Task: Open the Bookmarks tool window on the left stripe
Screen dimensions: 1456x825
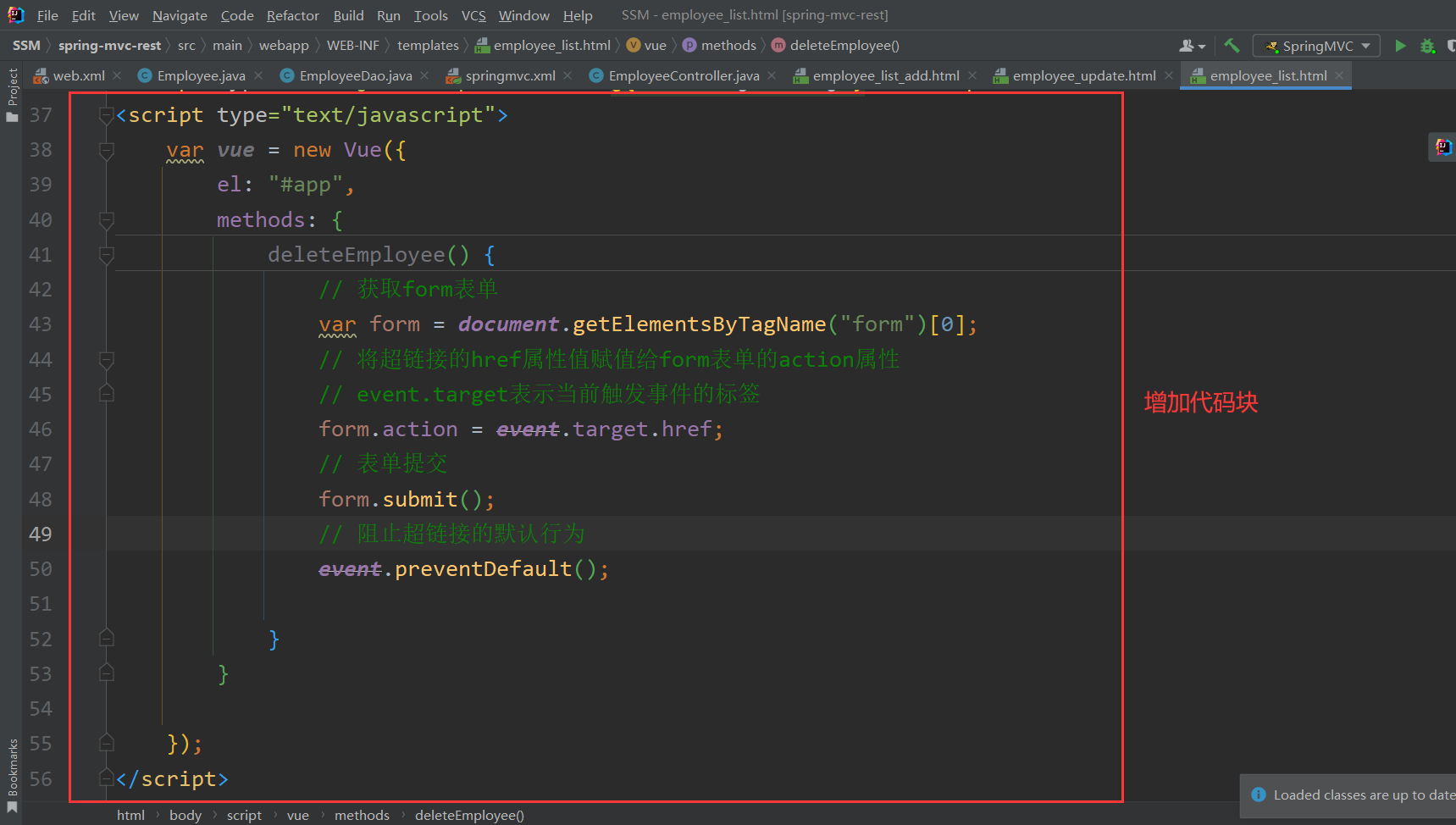Action: [12, 776]
